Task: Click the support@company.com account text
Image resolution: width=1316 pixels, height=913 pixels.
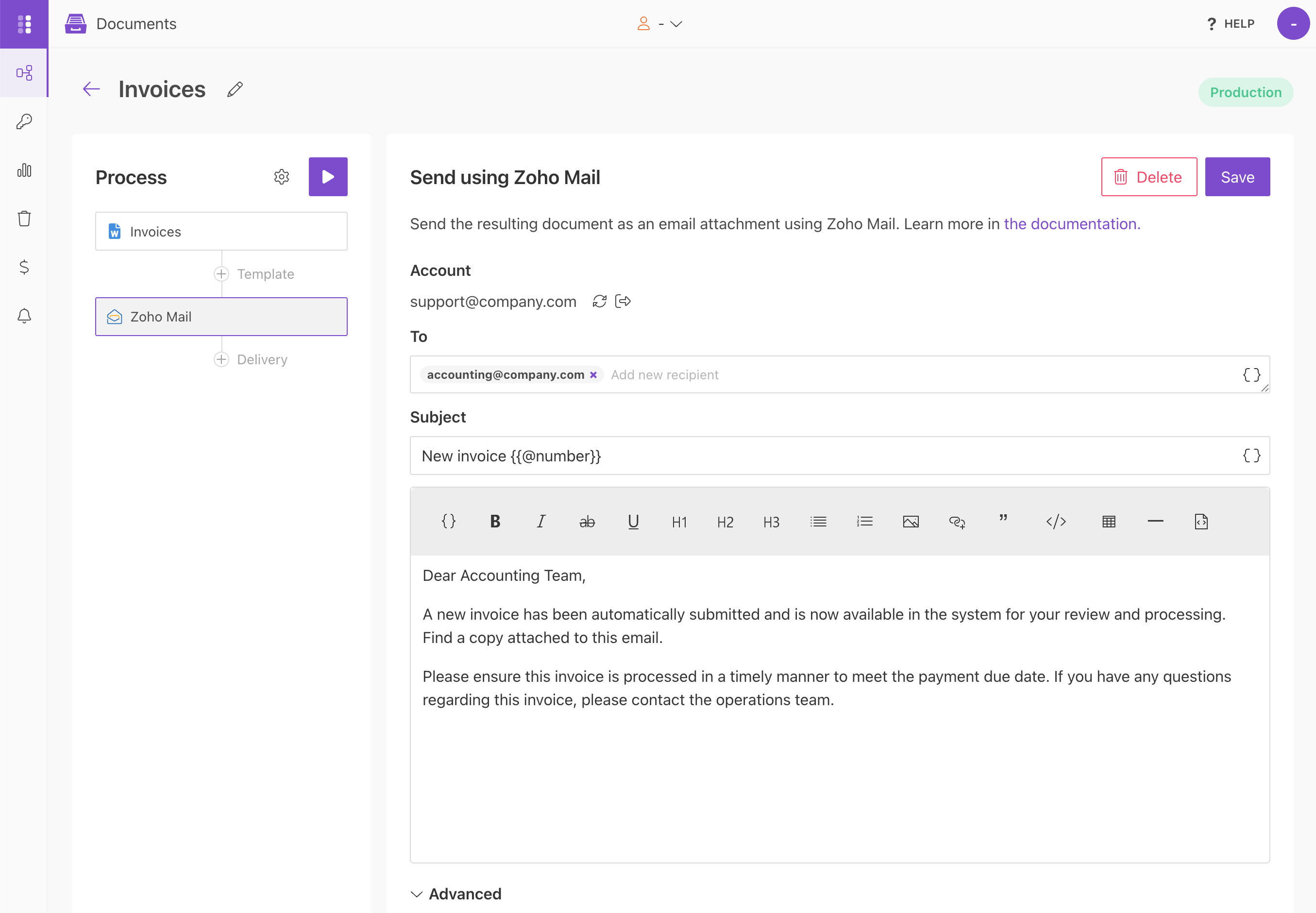Action: point(493,302)
